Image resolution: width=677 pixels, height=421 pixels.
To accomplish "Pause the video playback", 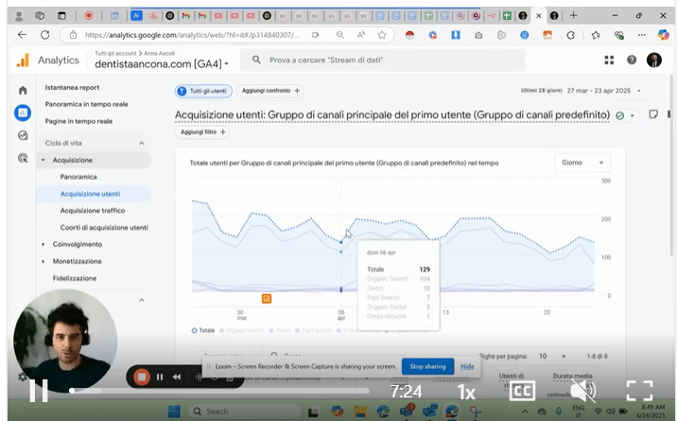I will [x=38, y=391].
